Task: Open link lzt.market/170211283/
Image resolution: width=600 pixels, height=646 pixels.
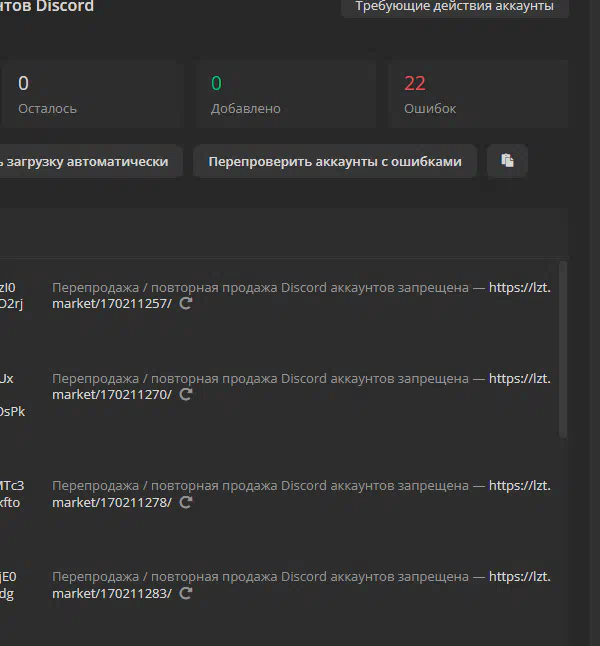Action: click(x=112, y=593)
